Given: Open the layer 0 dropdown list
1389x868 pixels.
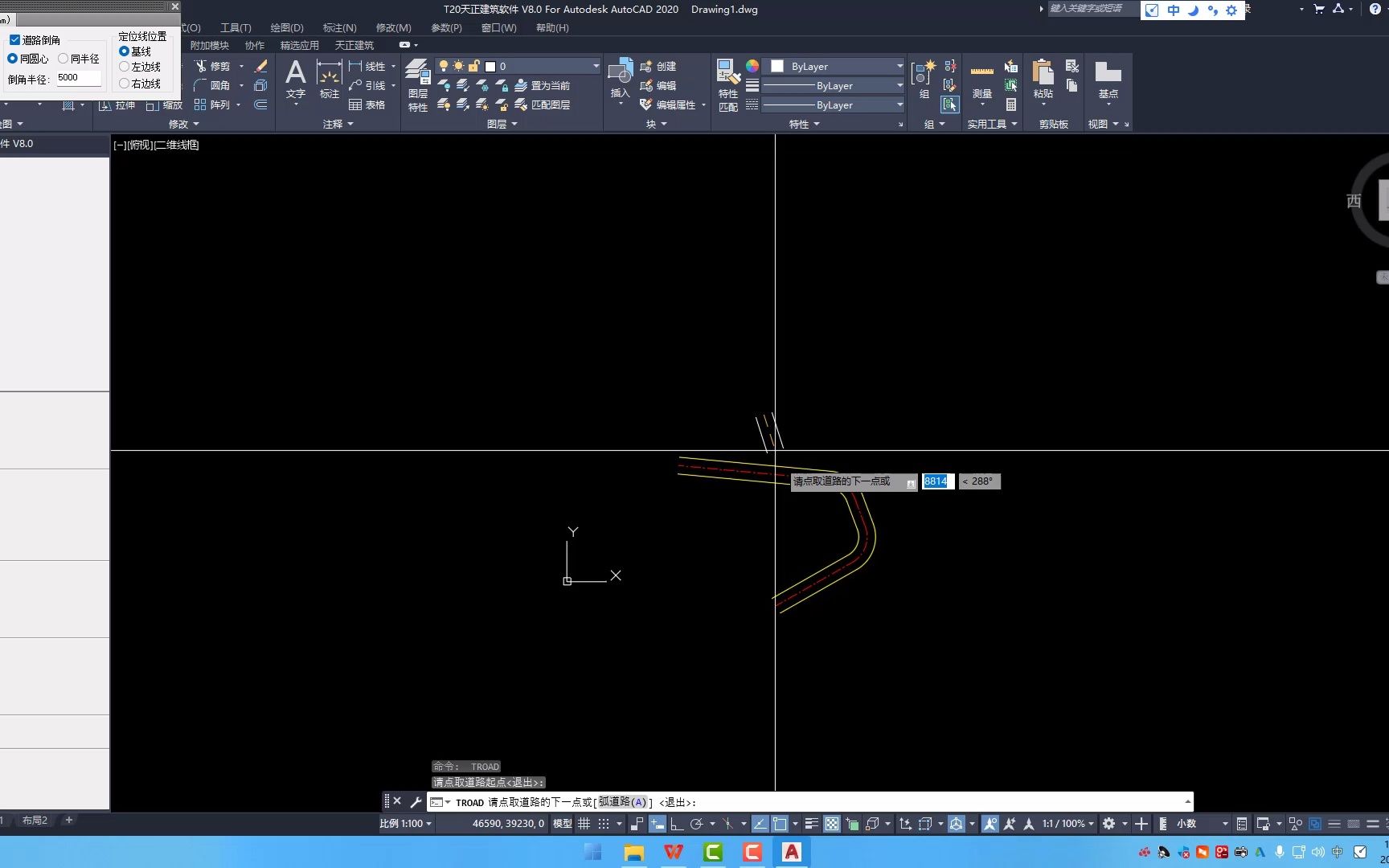Looking at the screenshot, I should point(518,66).
